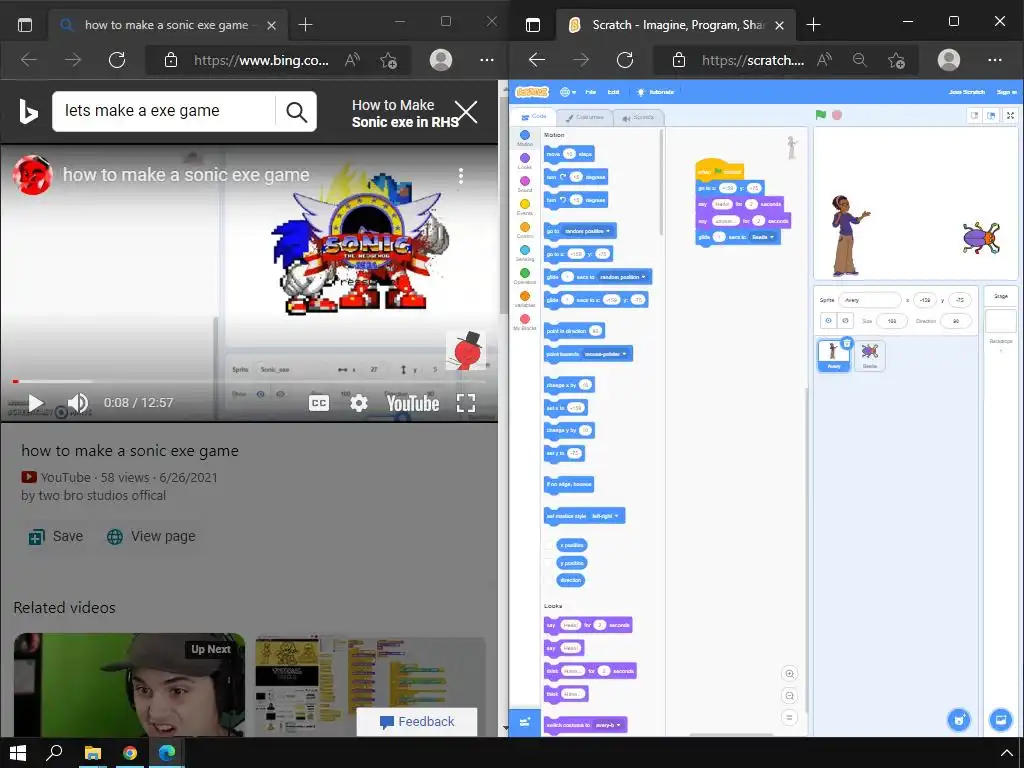1024x768 pixels.
Task: Click the video progress bar
Action: click(249, 381)
